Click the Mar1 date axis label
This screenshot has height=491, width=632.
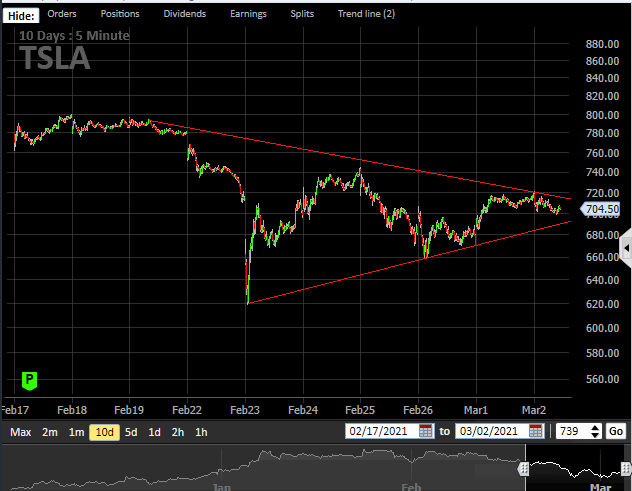point(476,410)
